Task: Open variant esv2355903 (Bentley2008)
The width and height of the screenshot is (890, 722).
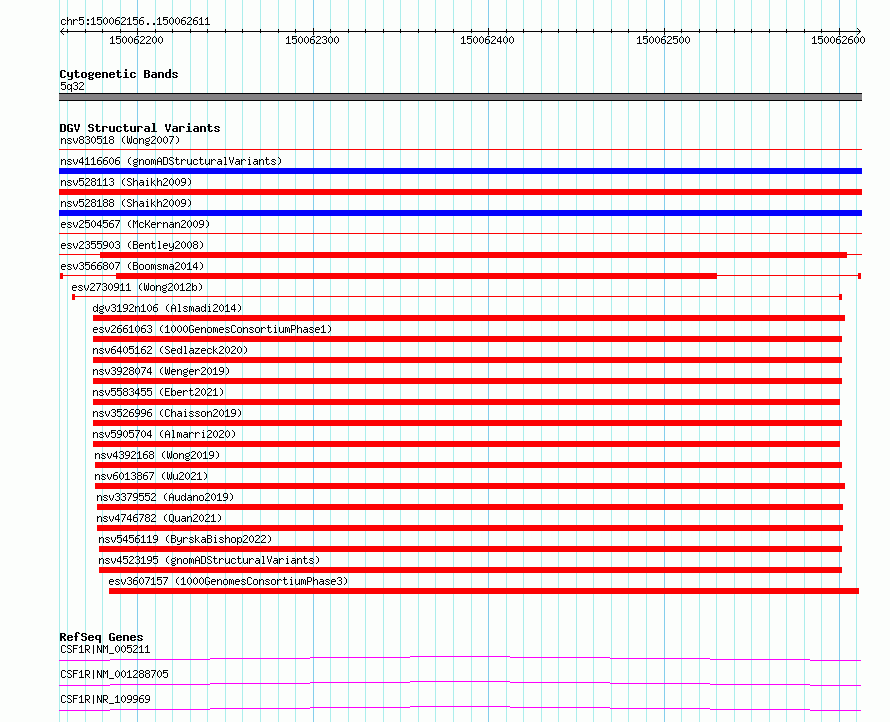Action: tap(132, 245)
